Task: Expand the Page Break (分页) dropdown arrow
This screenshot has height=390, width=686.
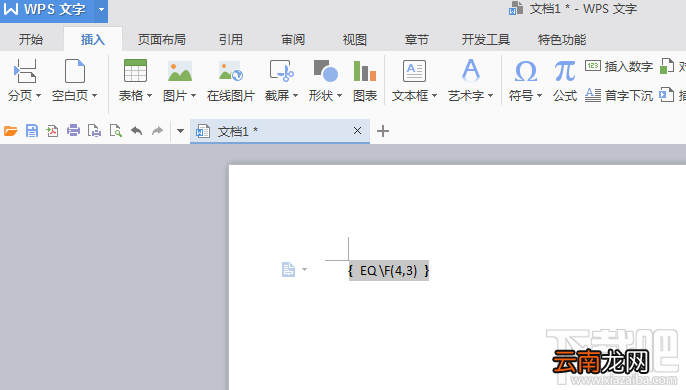Action: (x=38, y=95)
